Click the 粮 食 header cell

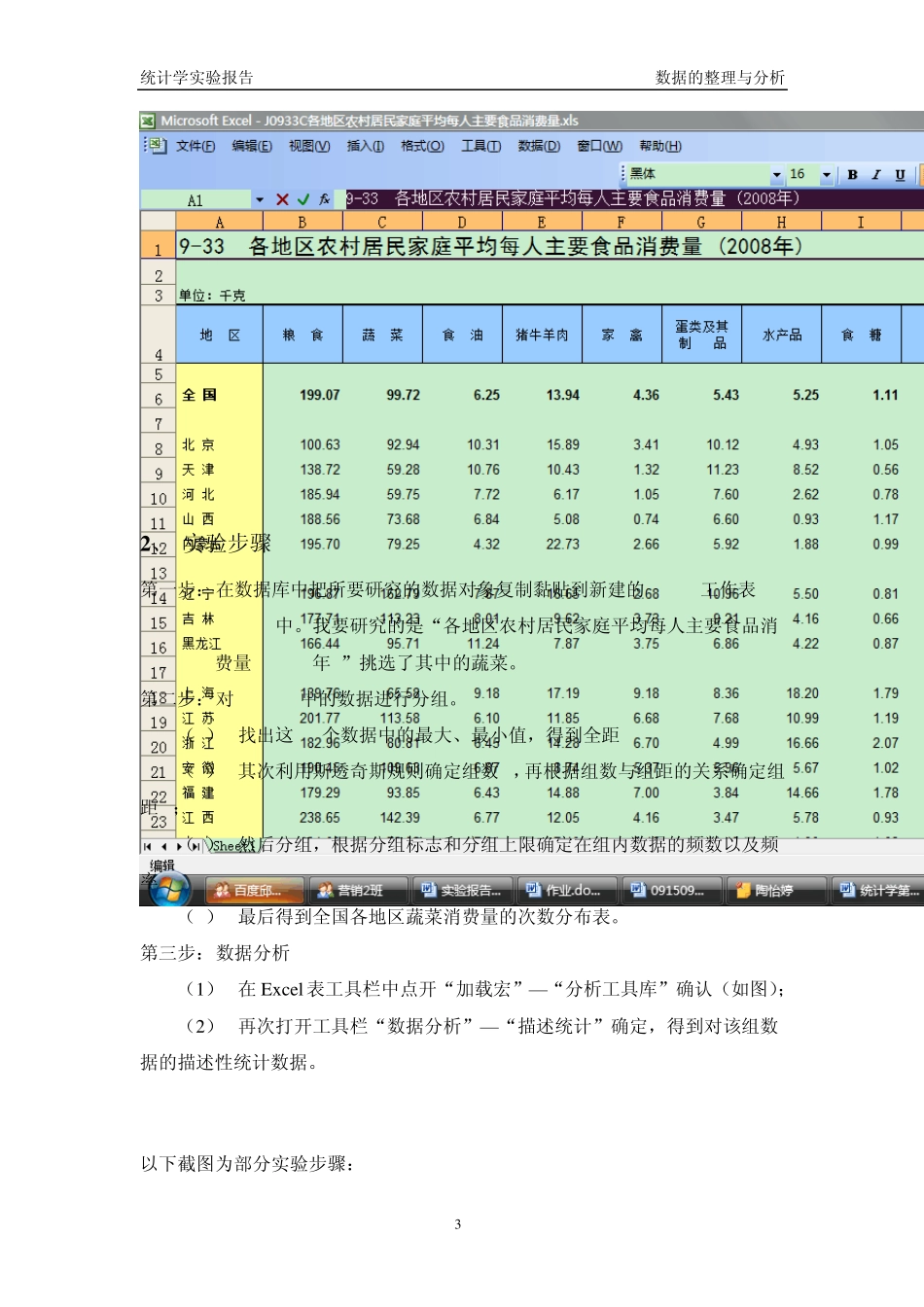click(x=302, y=335)
